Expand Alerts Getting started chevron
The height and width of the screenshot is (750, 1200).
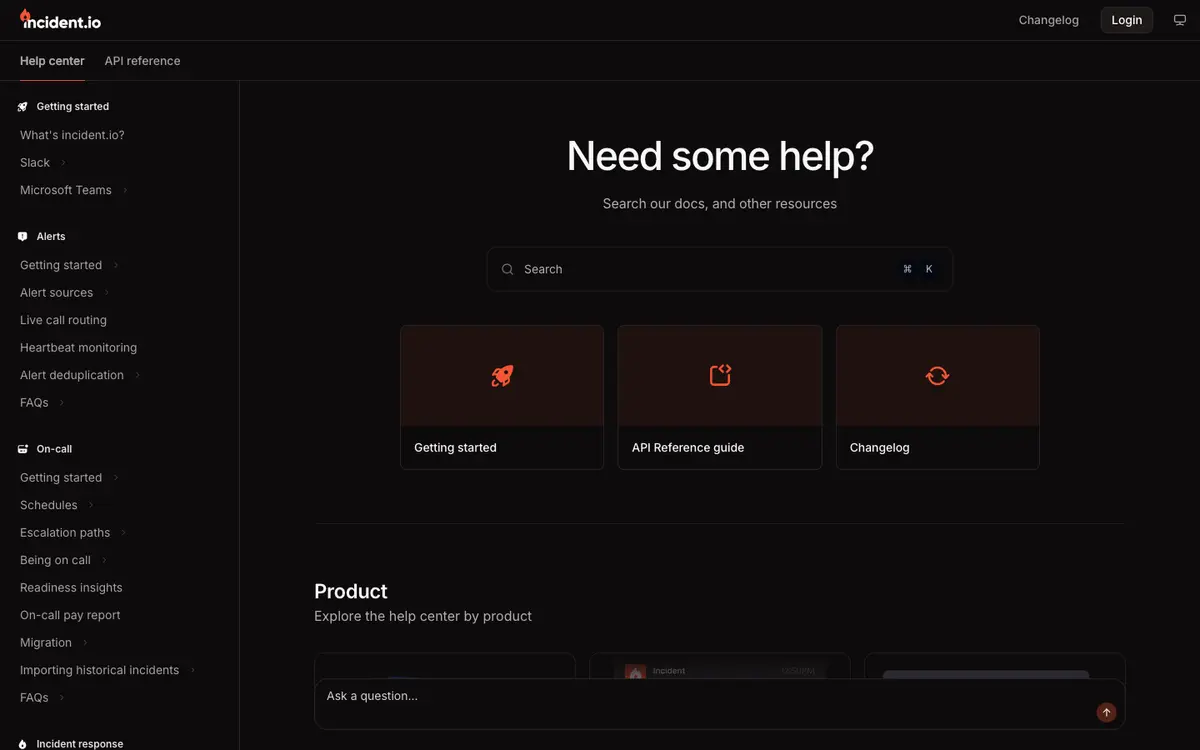[116, 265]
